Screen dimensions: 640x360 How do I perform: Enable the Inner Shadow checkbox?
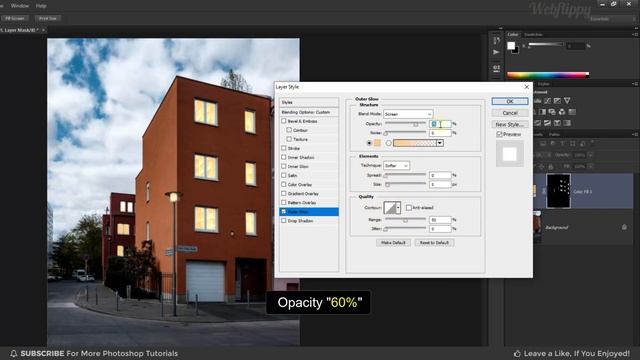284,157
